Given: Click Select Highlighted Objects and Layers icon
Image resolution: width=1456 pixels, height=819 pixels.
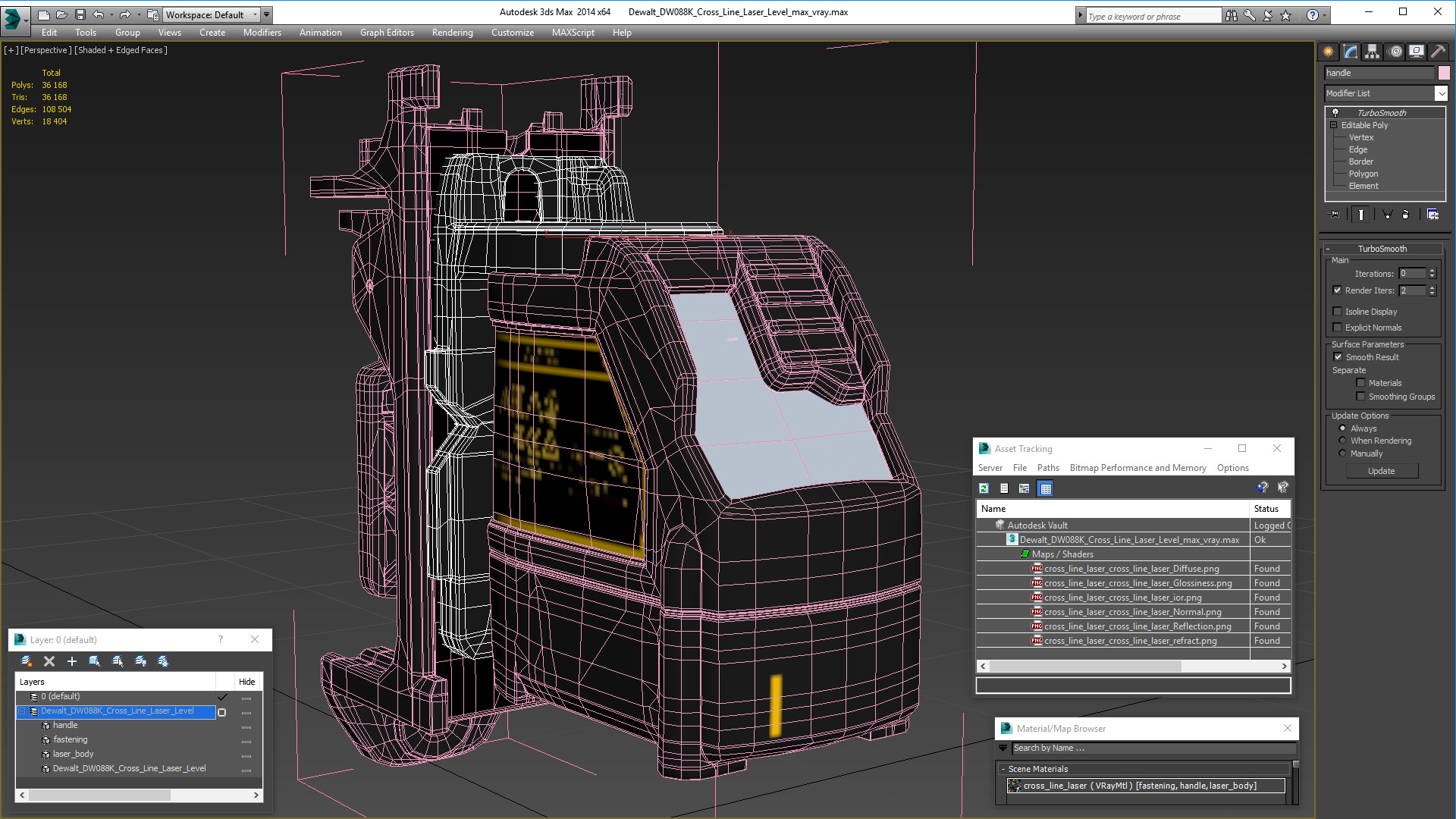Looking at the screenshot, I should (95, 661).
